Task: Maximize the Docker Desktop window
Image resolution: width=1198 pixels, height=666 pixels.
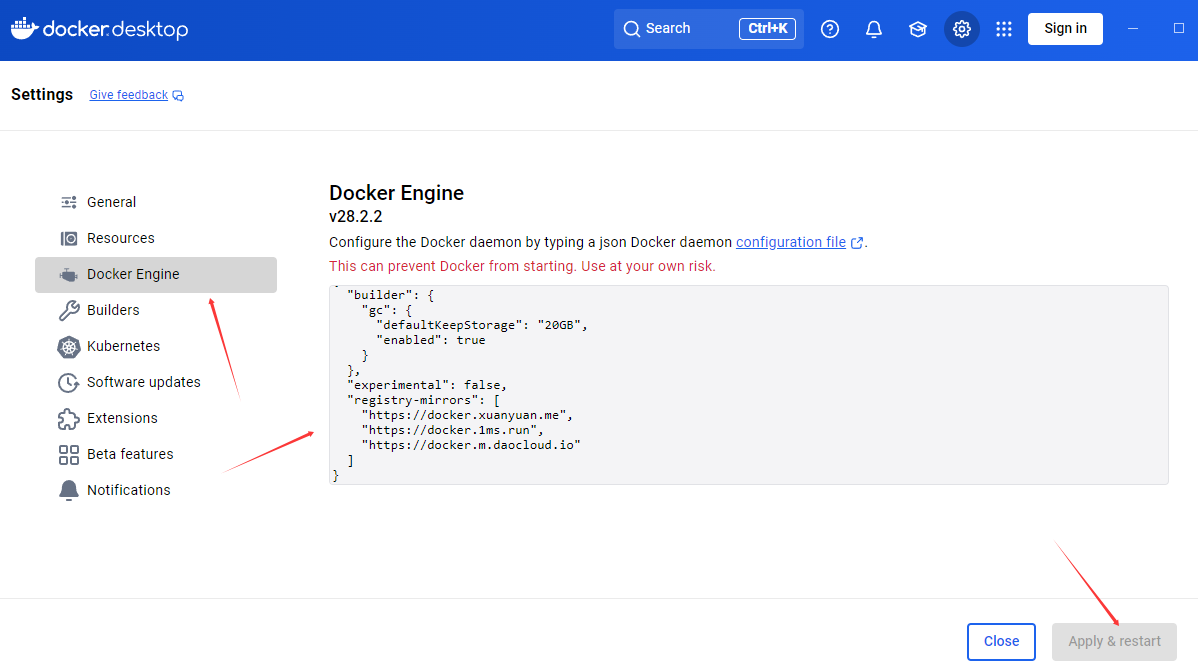Action: (1179, 28)
